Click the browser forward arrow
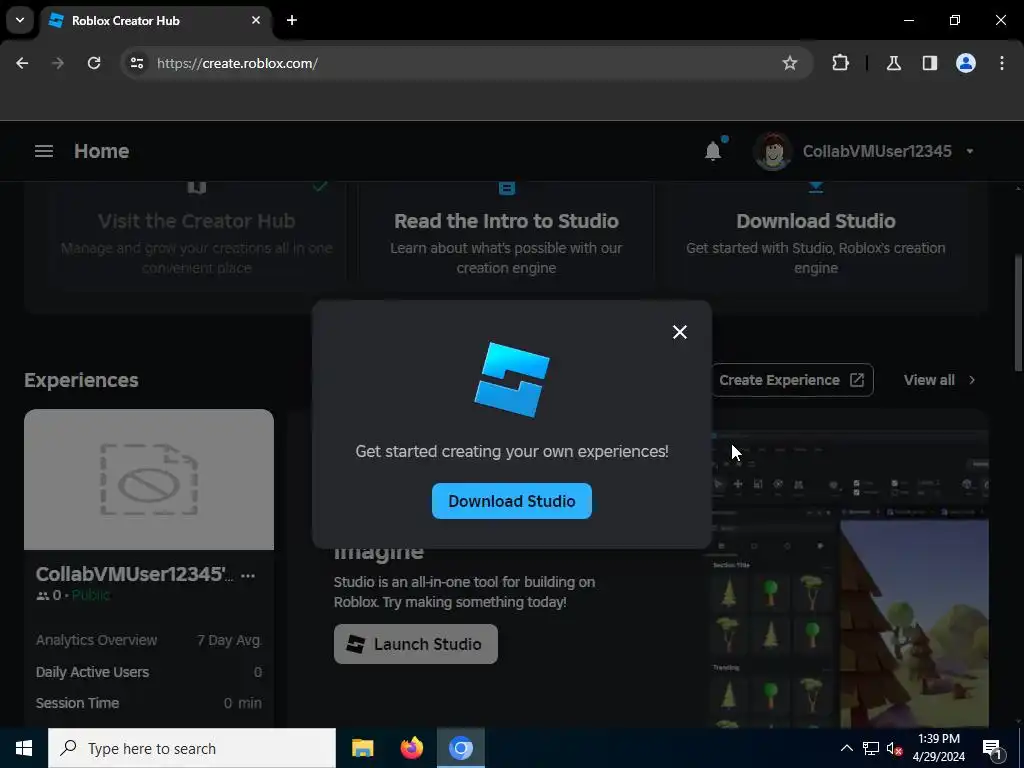 [58, 63]
